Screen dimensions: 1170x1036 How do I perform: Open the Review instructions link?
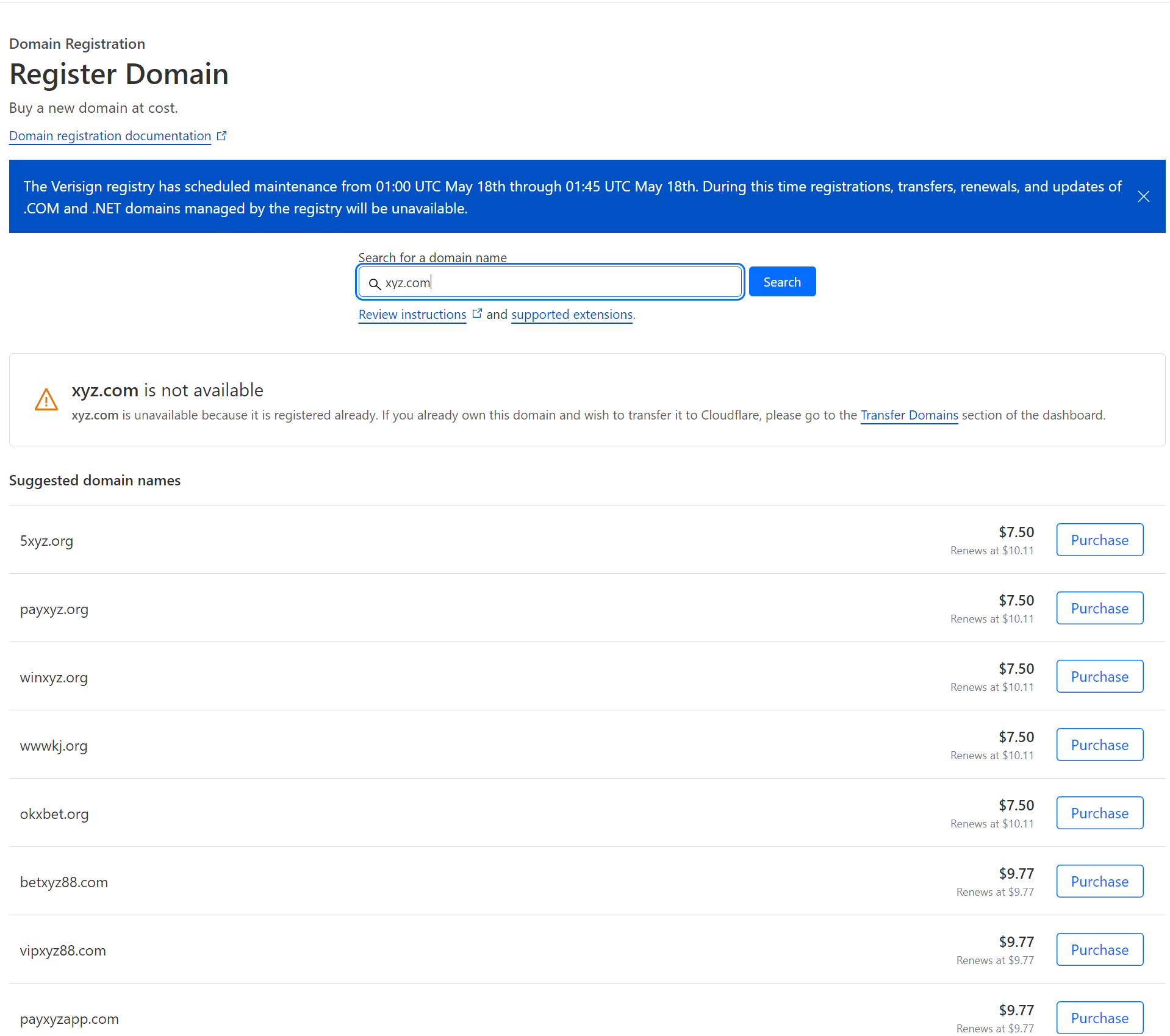(411, 314)
